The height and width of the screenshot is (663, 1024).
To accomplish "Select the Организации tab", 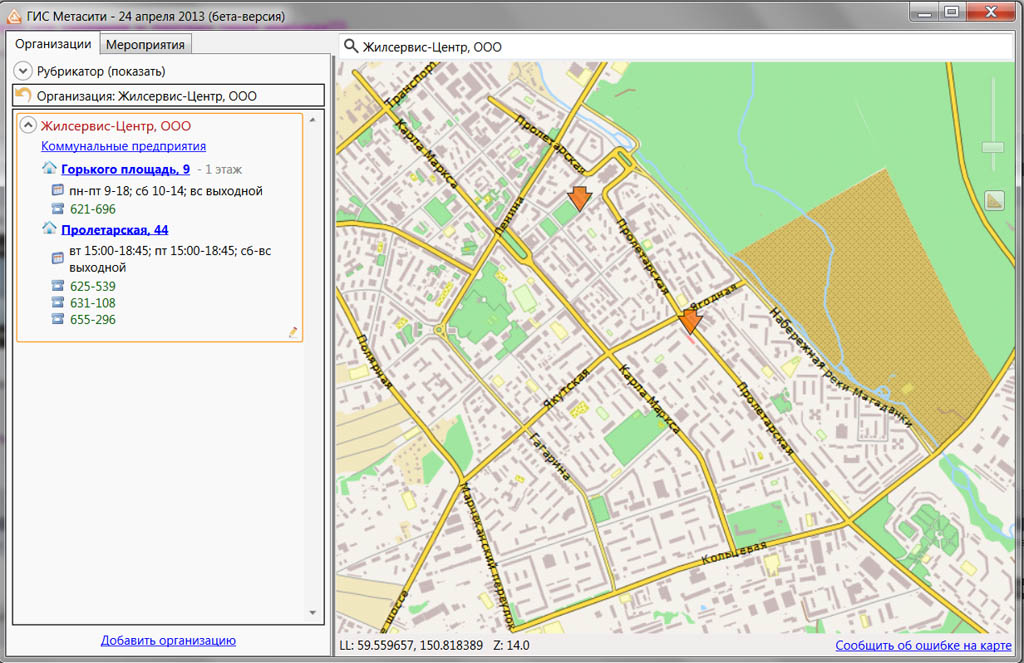I will pyautogui.click(x=53, y=44).
